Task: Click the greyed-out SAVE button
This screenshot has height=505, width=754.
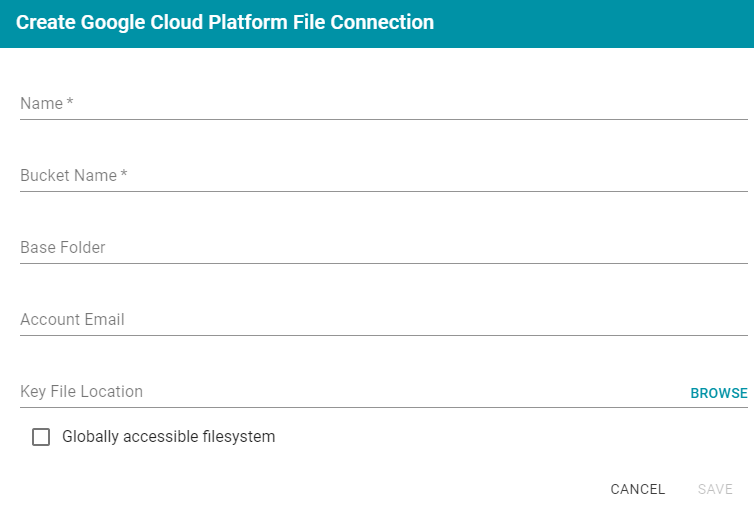Action: [715, 489]
